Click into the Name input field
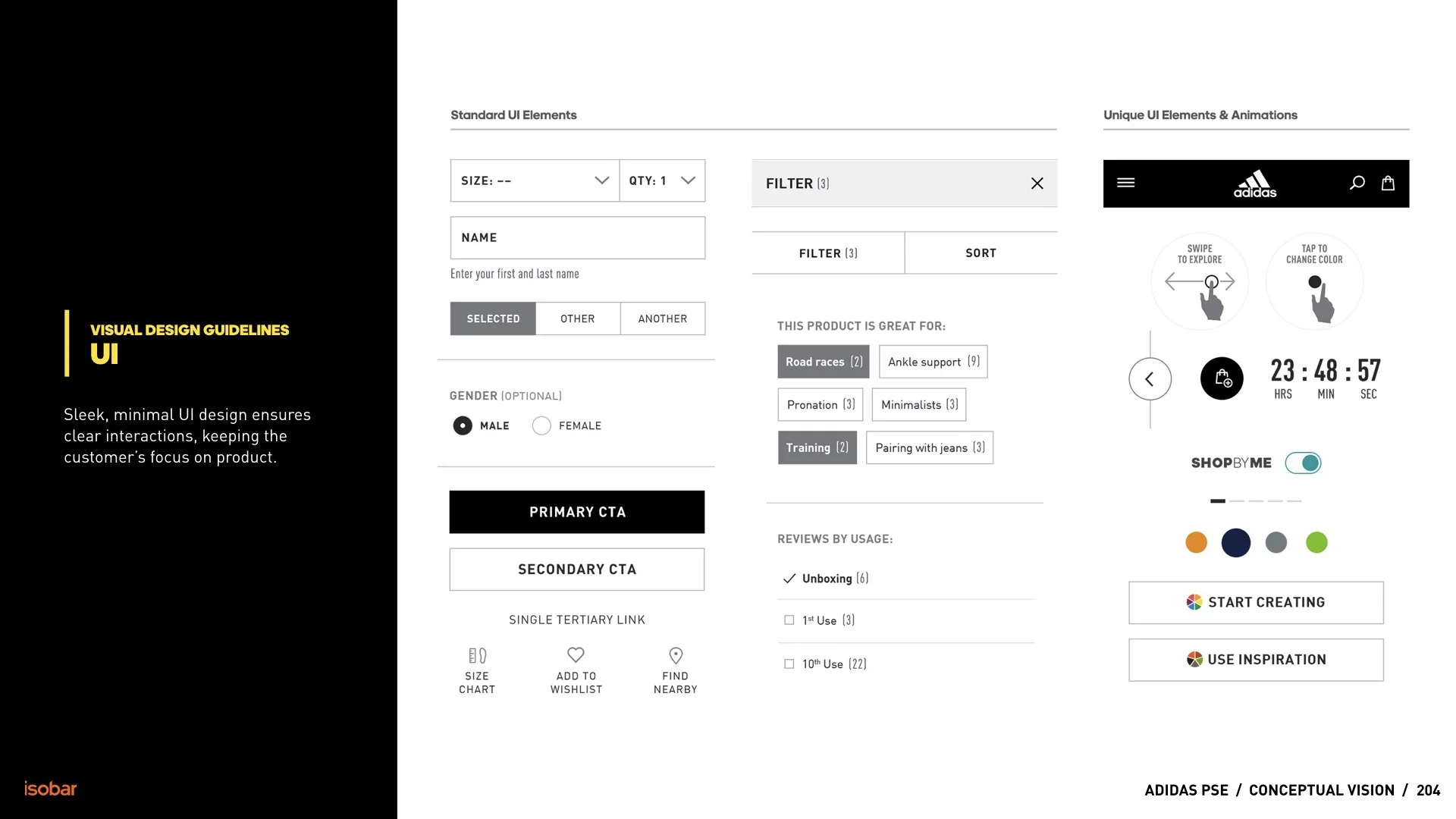Viewport: 1456px width, 819px height. [577, 238]
